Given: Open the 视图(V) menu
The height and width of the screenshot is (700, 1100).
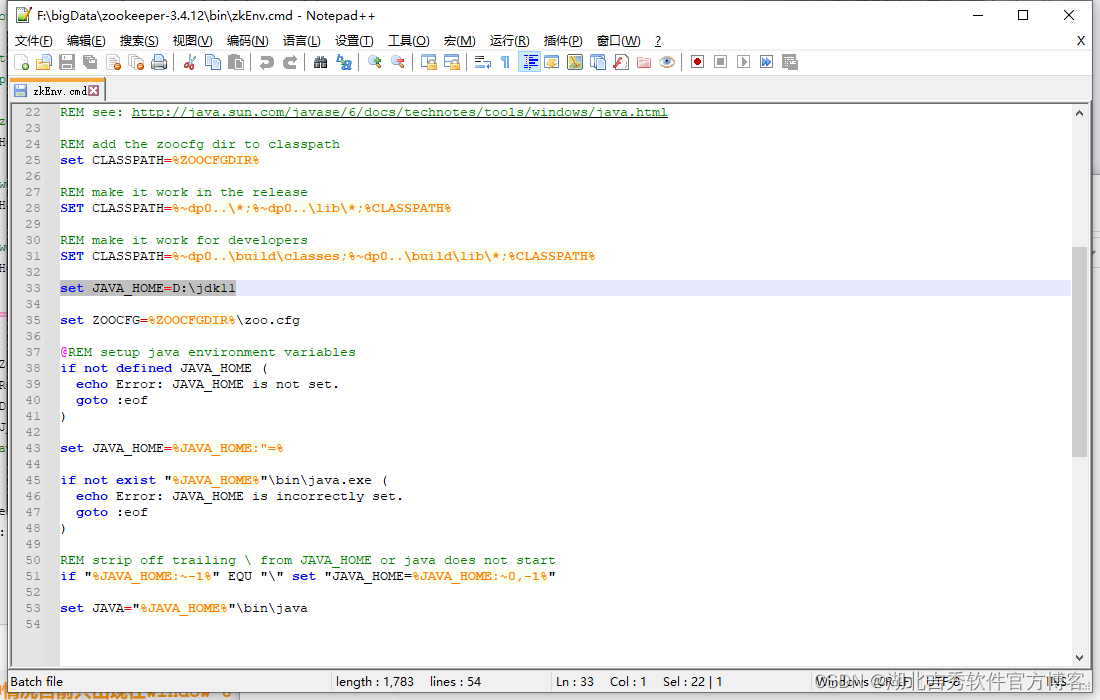Looking at the screenshot, I should pos(192,41).
